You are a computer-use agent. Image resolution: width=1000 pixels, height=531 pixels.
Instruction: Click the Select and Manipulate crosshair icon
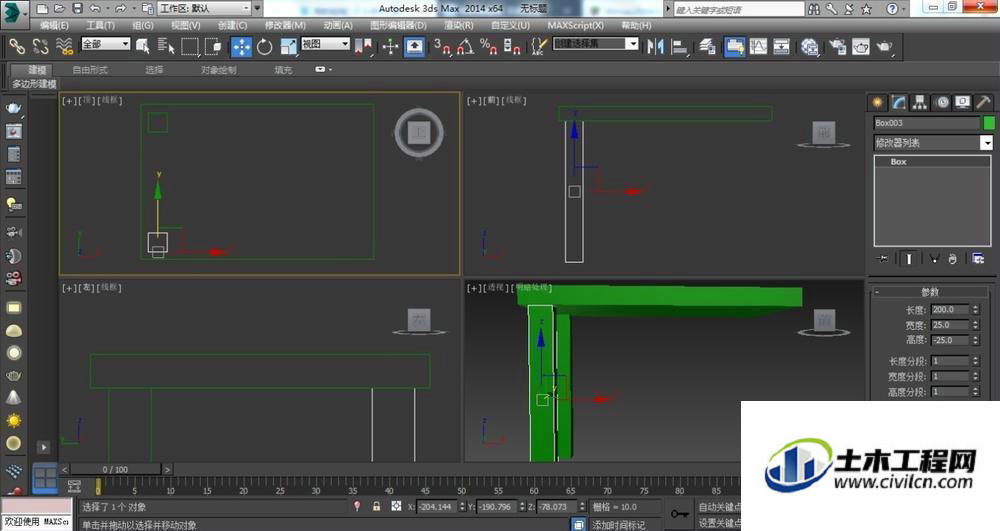tap(390, 47)
